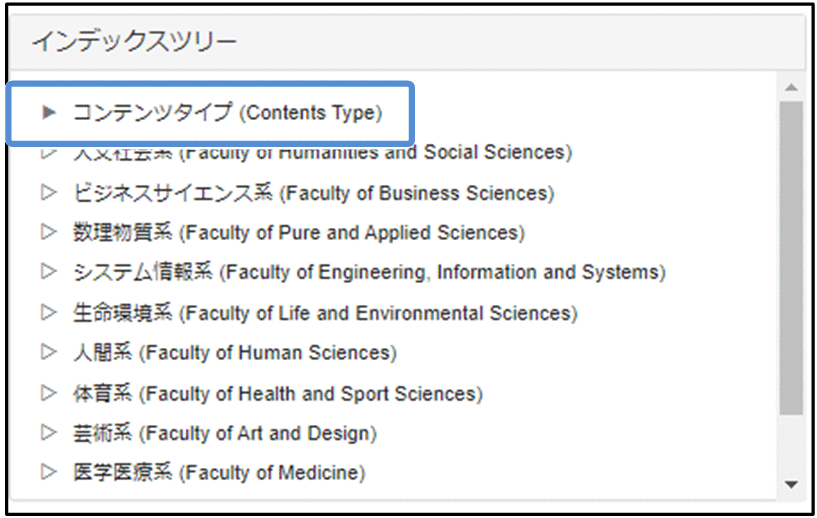
Task: Open システム情報系 Engineering, Information and Systems
Action: 369,272
